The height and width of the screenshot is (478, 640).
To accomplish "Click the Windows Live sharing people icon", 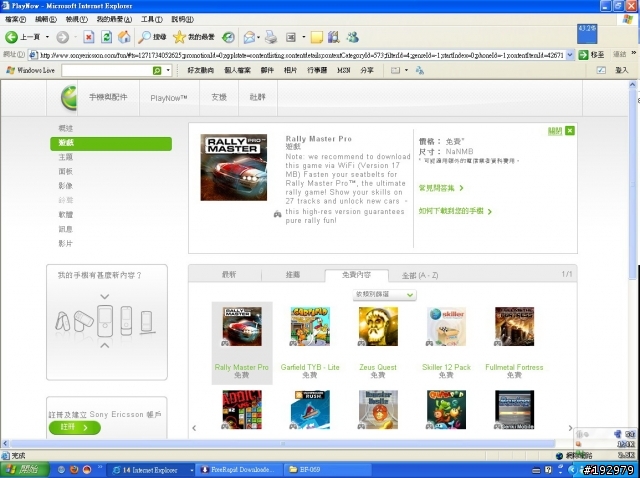I will 420,71.
